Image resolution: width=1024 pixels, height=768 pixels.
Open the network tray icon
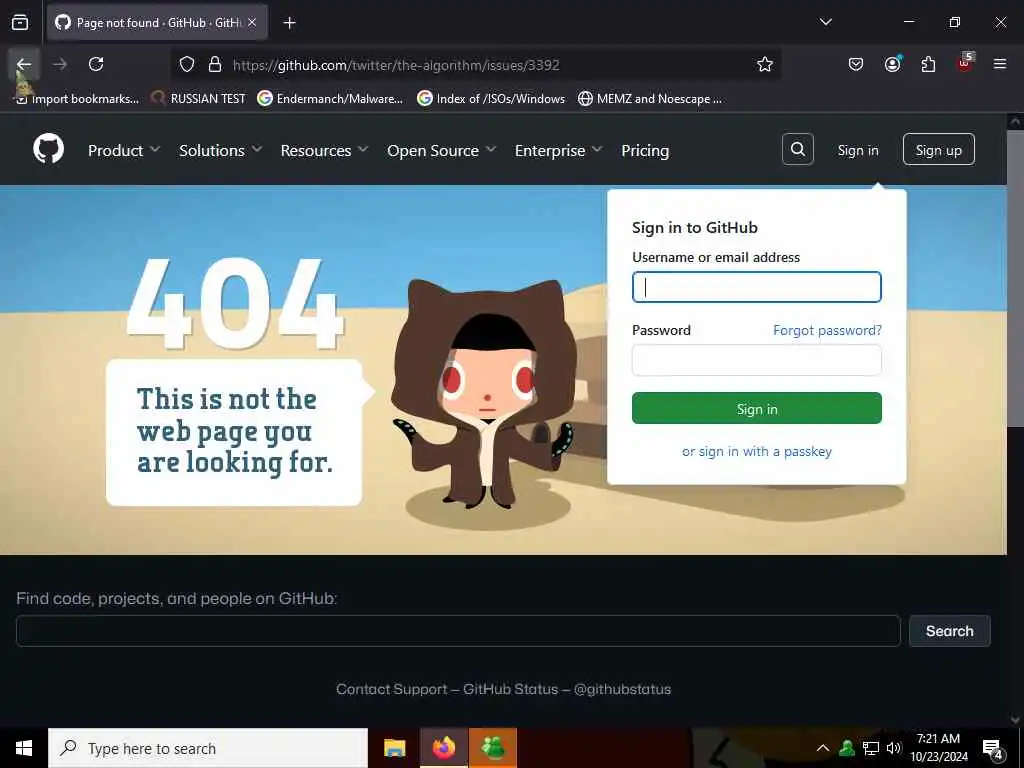tap(871, 748)
